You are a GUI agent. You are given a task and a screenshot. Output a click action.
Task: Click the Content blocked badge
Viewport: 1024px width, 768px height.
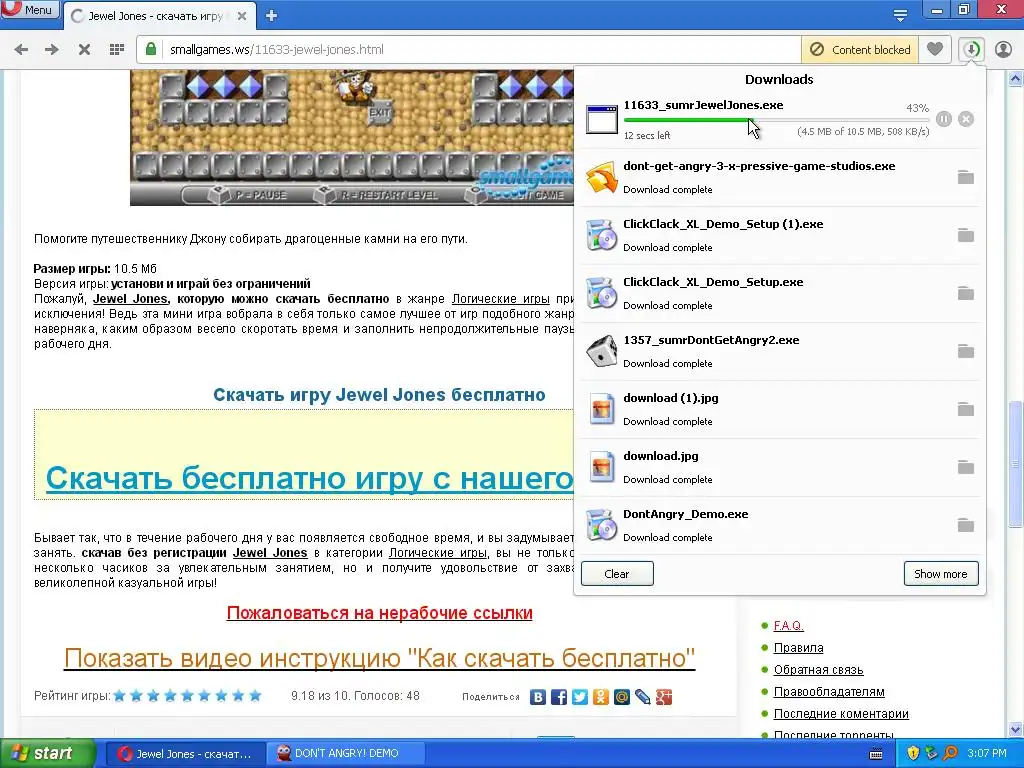(859, 50)
